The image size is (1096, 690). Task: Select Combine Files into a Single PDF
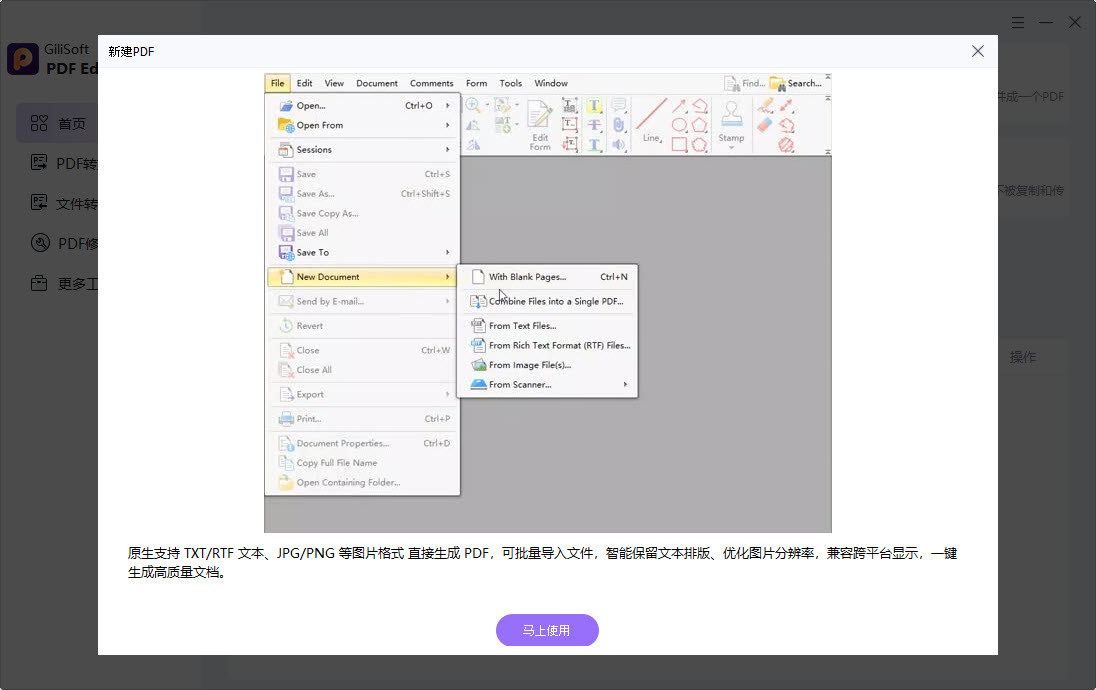555,301
